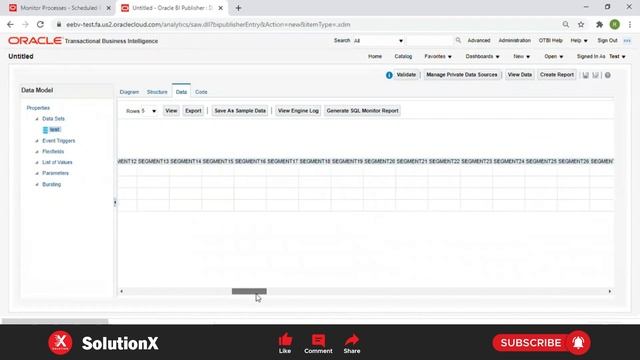The image size is (640, 360).
Task: Click the data grid horizontal scrollbar thumb
Action: [249, 291]
